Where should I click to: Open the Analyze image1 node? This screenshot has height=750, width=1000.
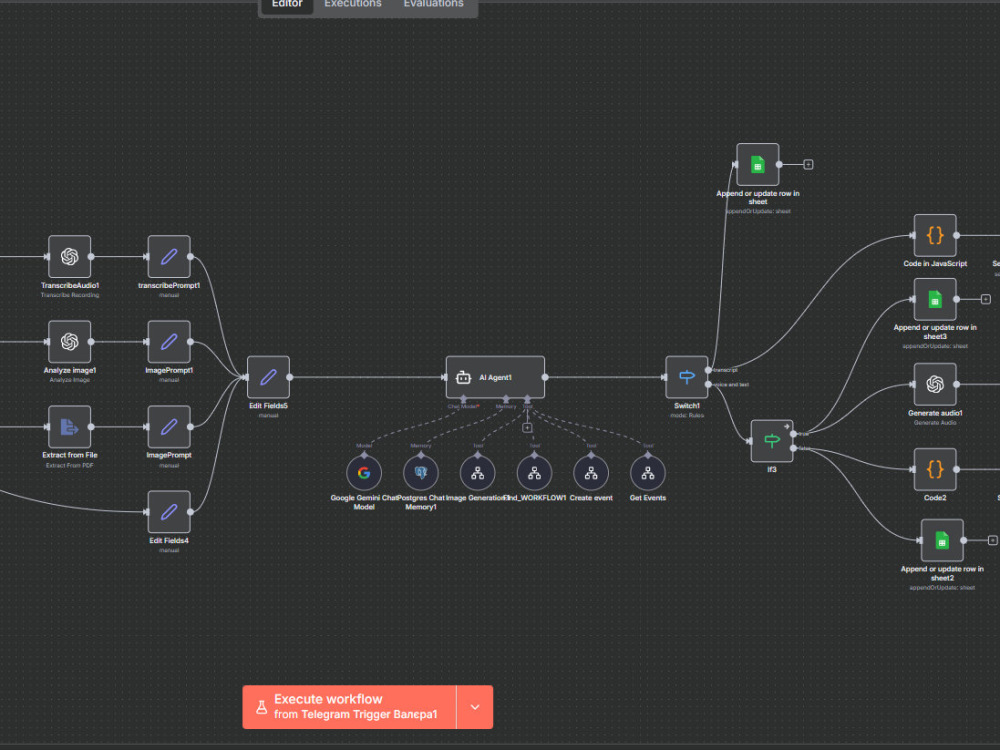(x=70, y=342)
